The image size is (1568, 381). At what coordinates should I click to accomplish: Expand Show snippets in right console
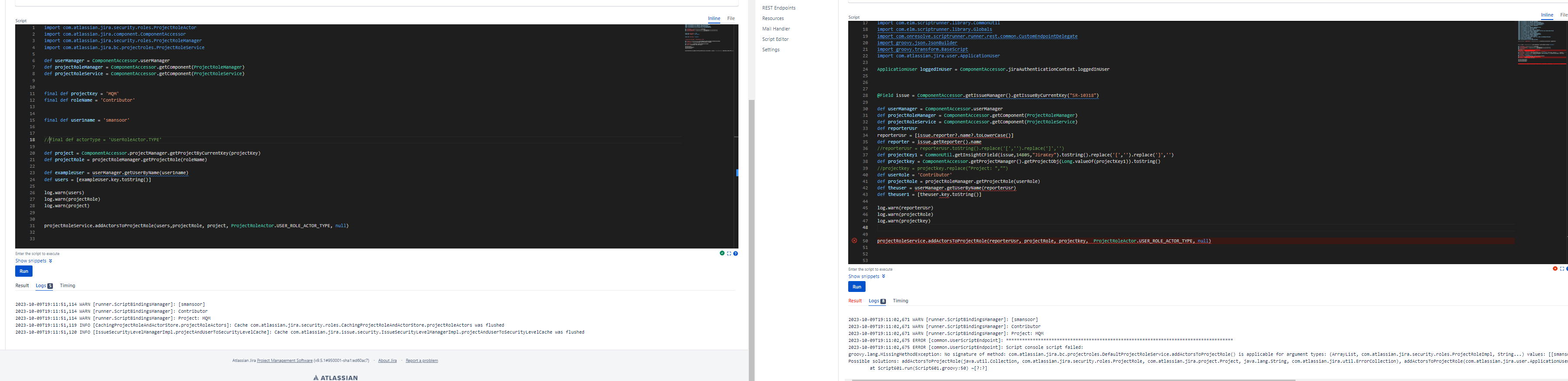point(867,276)
